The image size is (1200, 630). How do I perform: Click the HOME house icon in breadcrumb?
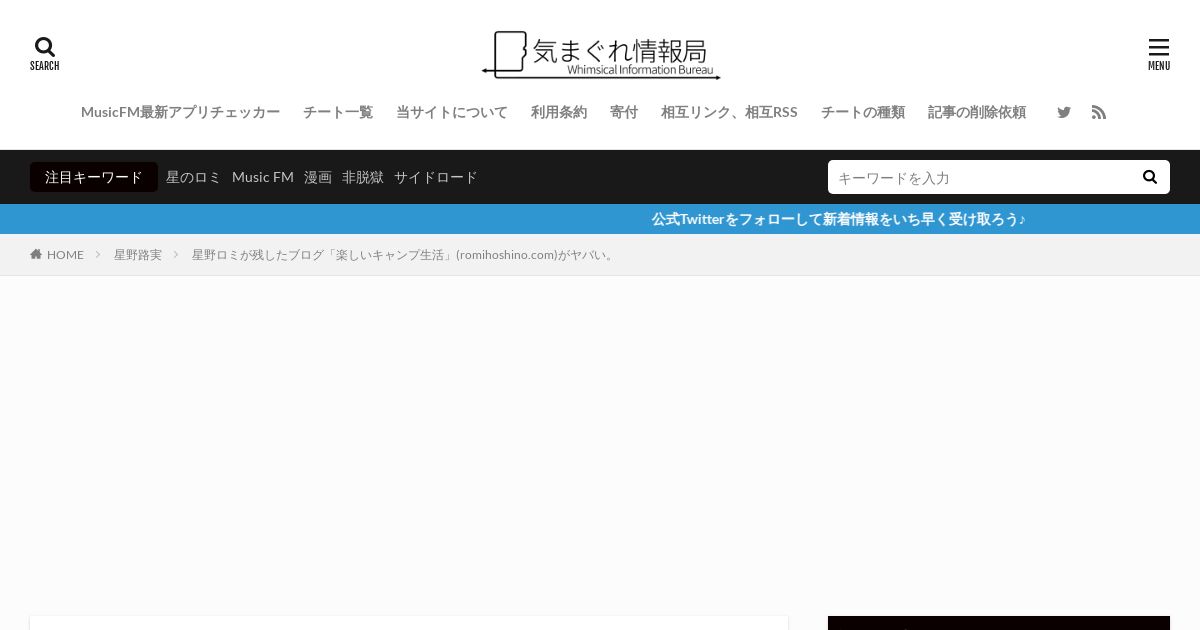(x=36, y=255)
